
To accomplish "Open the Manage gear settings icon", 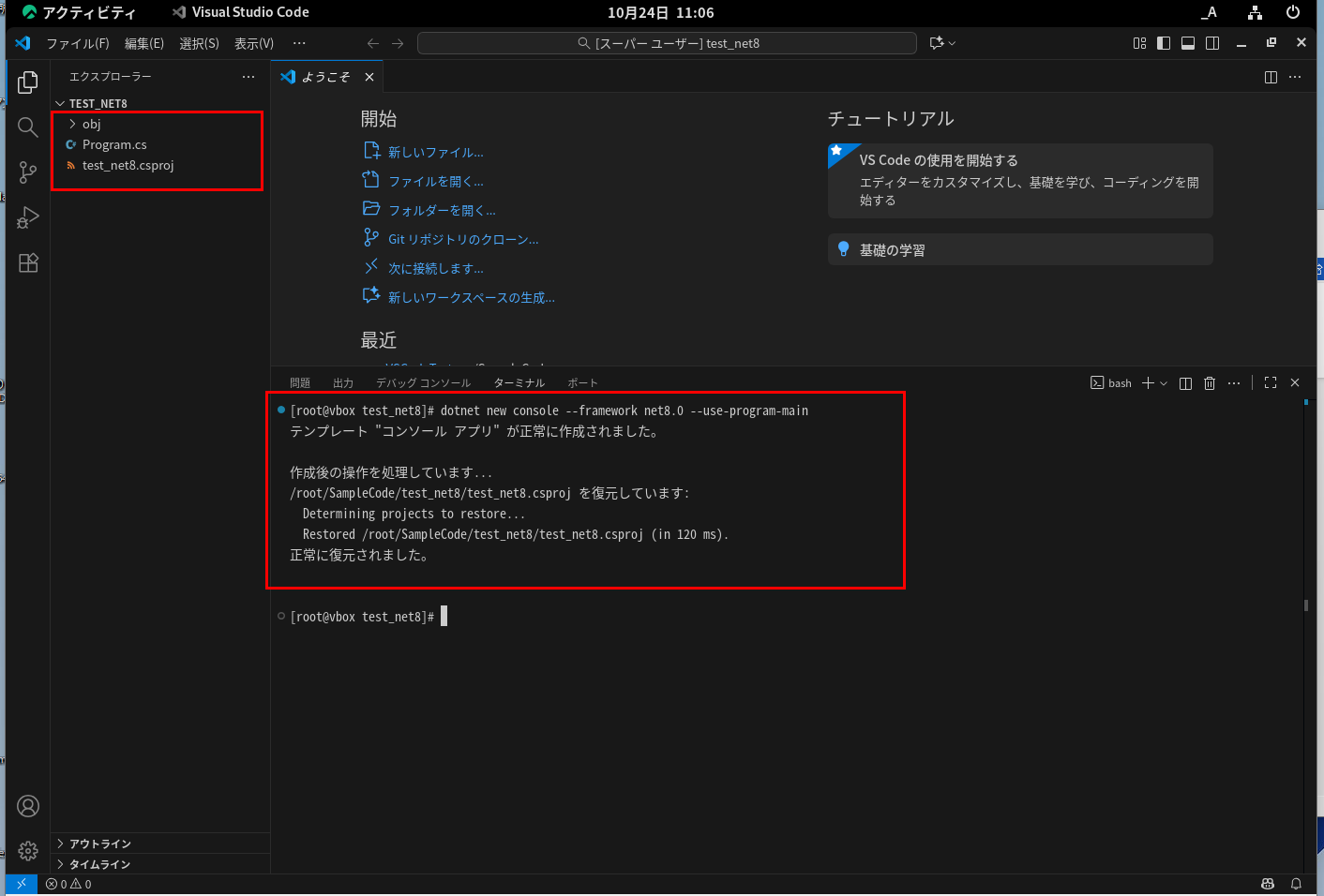I will (x=28, y=850).
